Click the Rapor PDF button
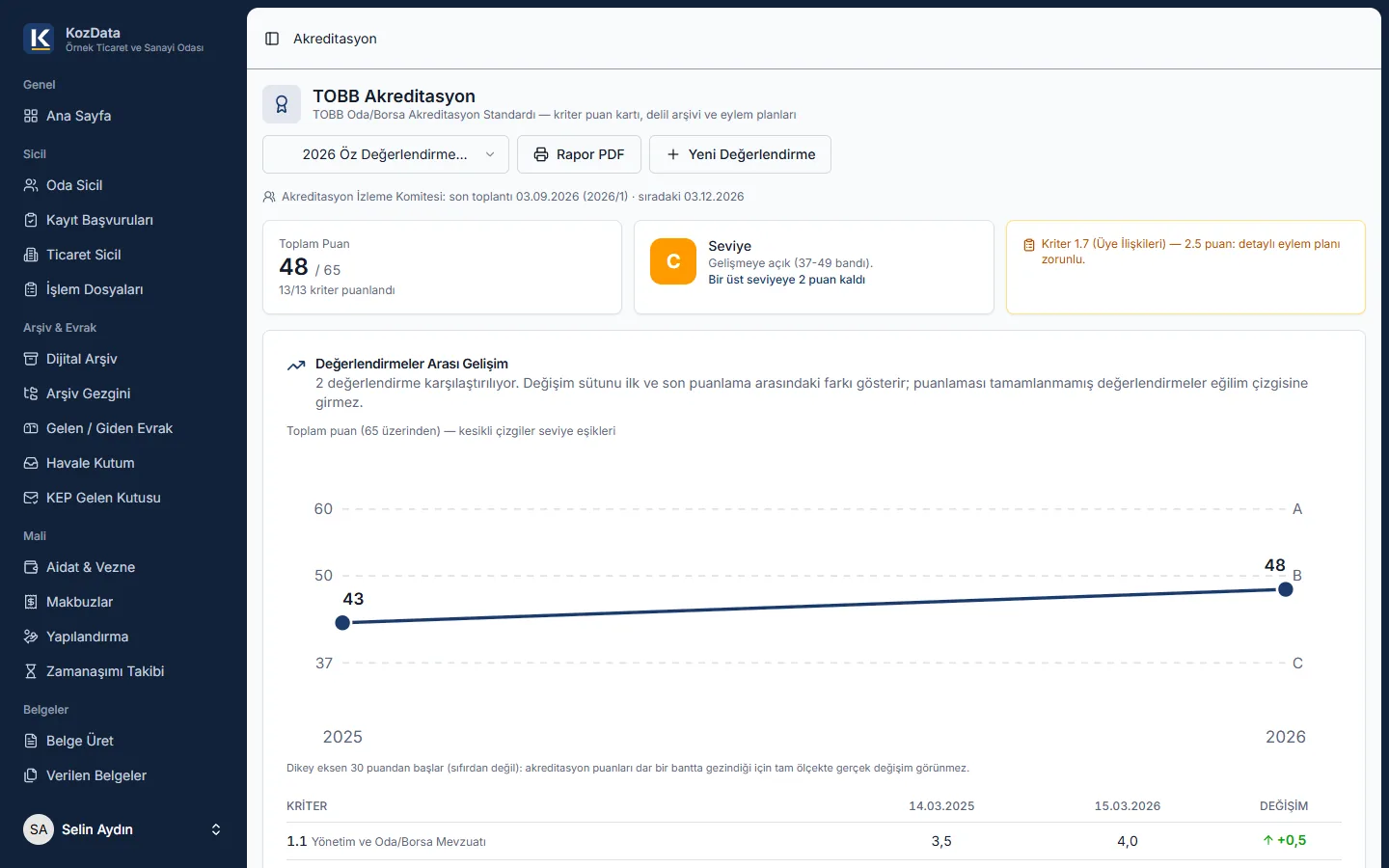The width and height of the screenshot is (1389, 868). 579,154
